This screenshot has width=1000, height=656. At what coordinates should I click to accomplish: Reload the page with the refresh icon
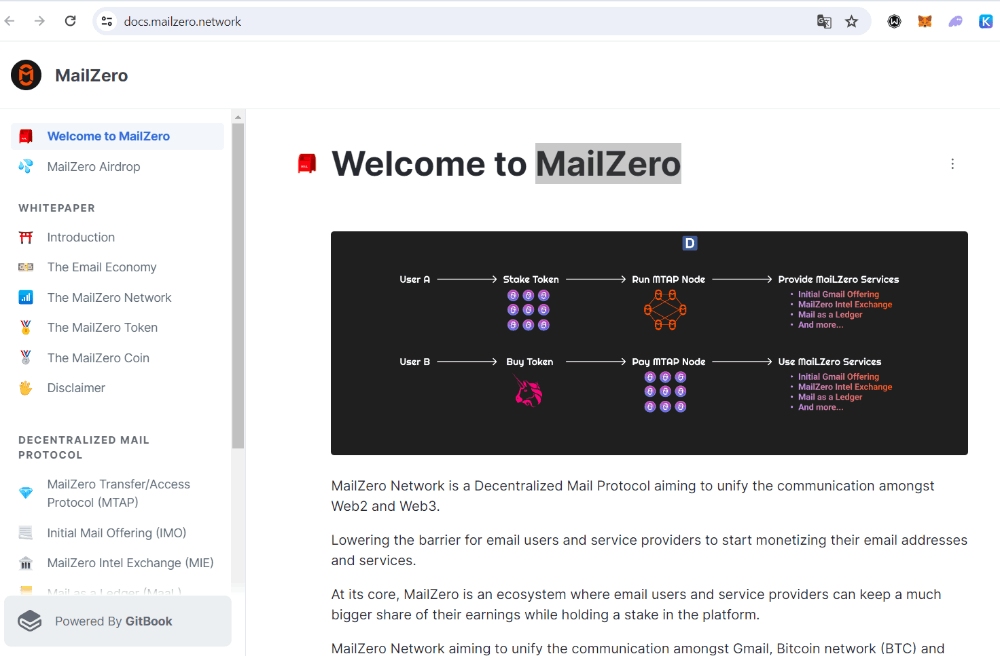click(x=70, y=21)
